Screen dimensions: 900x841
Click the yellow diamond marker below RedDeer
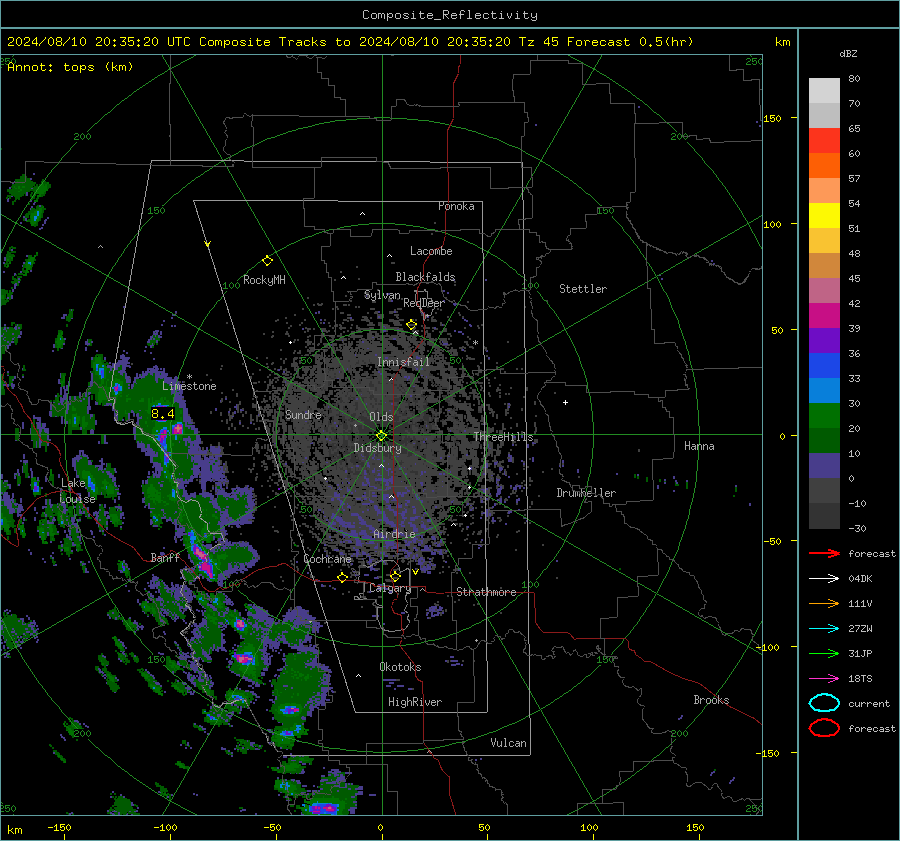[411, 325]
